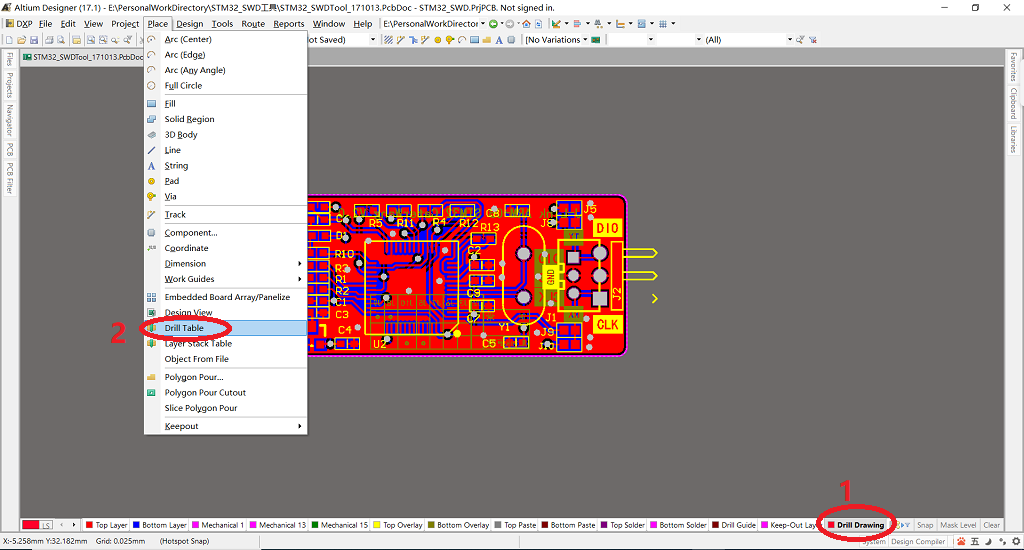Click the wire routing icon beside striped icon
1024x550 pixels.
pos(400,40)
